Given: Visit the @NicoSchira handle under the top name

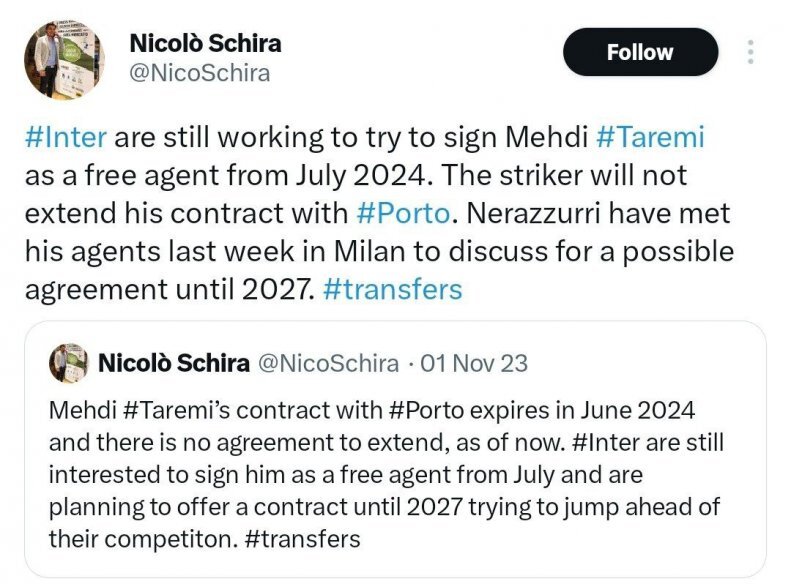Looking at the screenshot, I should [x=200, y=73].
